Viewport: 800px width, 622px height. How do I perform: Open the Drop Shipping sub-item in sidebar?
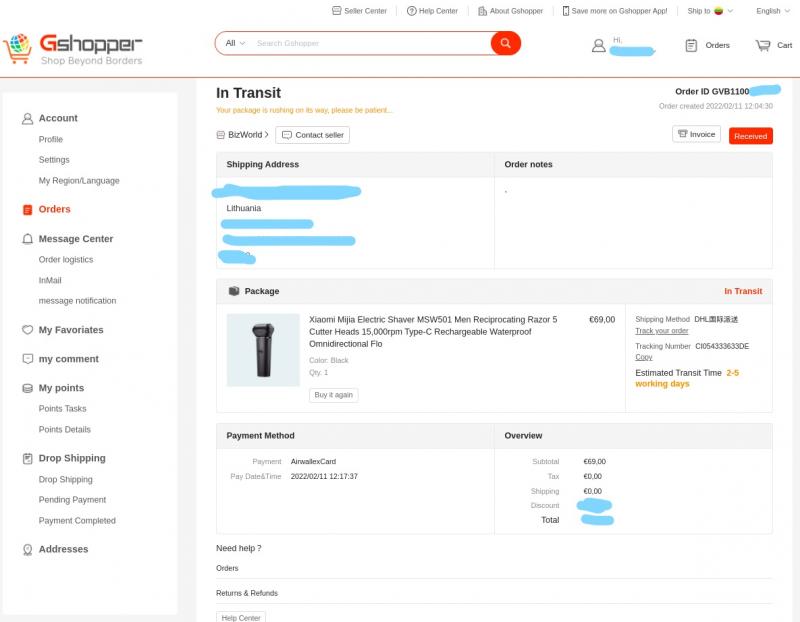tap(66, 479)
